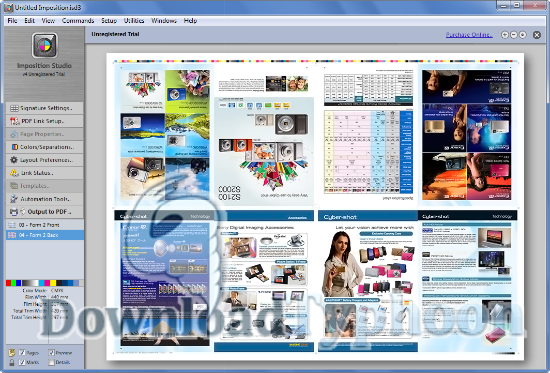Open the File menu
Screen dimensions: 550x373
12,21
